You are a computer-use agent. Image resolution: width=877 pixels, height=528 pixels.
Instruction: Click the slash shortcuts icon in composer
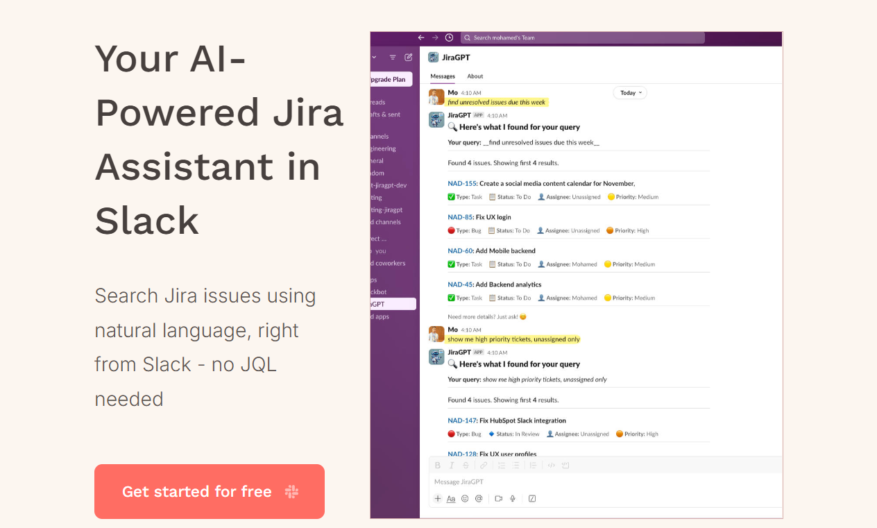[x=532, y=498]
